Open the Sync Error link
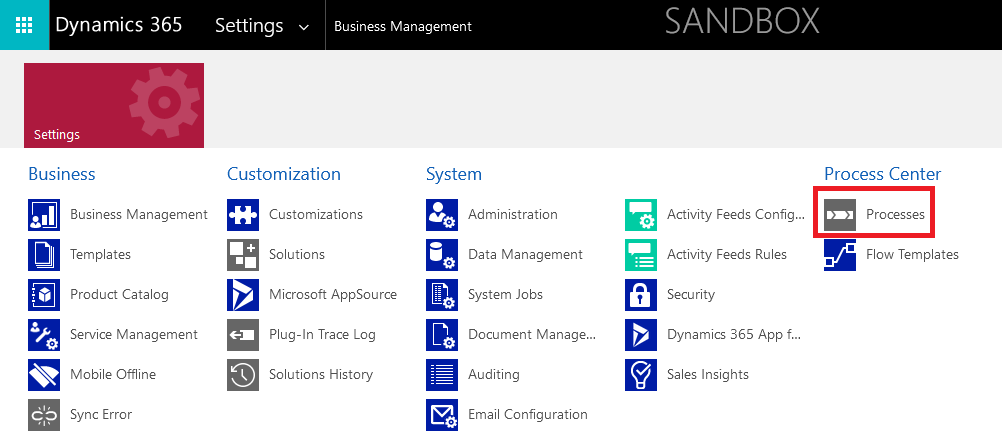 101,414
